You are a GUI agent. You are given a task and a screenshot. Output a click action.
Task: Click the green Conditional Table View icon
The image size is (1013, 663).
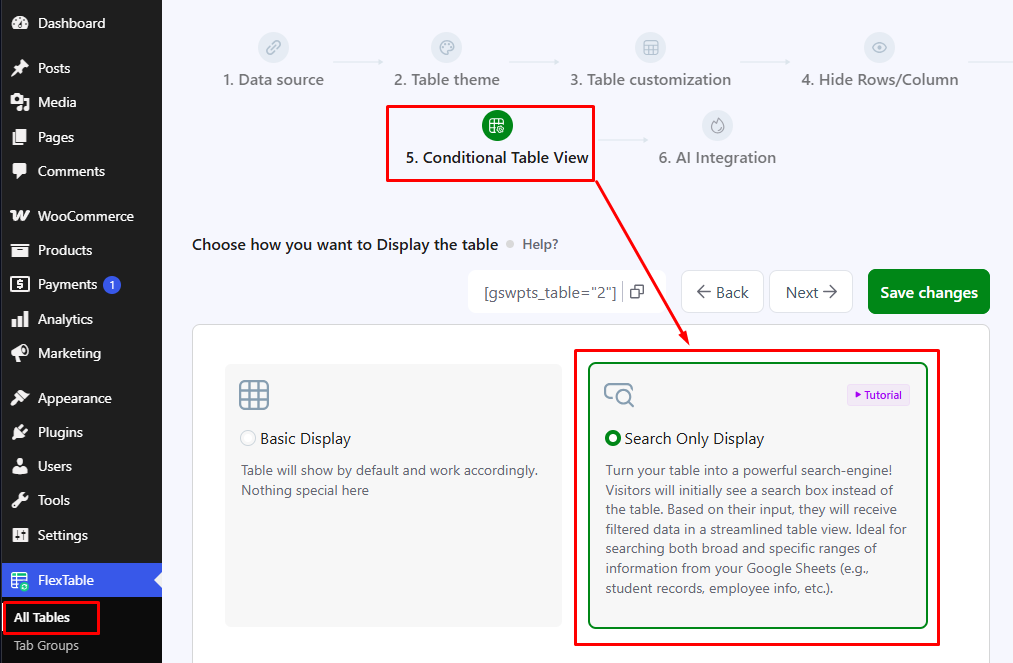[497, 125]
